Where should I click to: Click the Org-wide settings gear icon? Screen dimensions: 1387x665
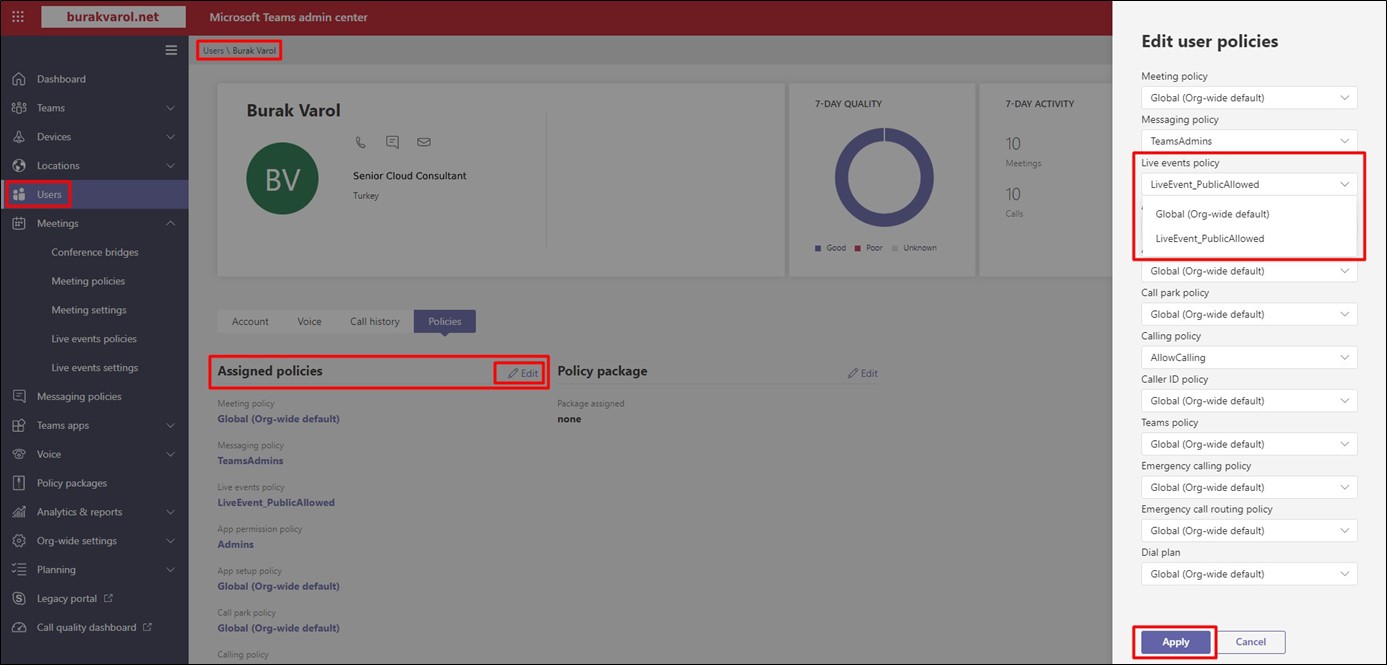pos(19,541)
